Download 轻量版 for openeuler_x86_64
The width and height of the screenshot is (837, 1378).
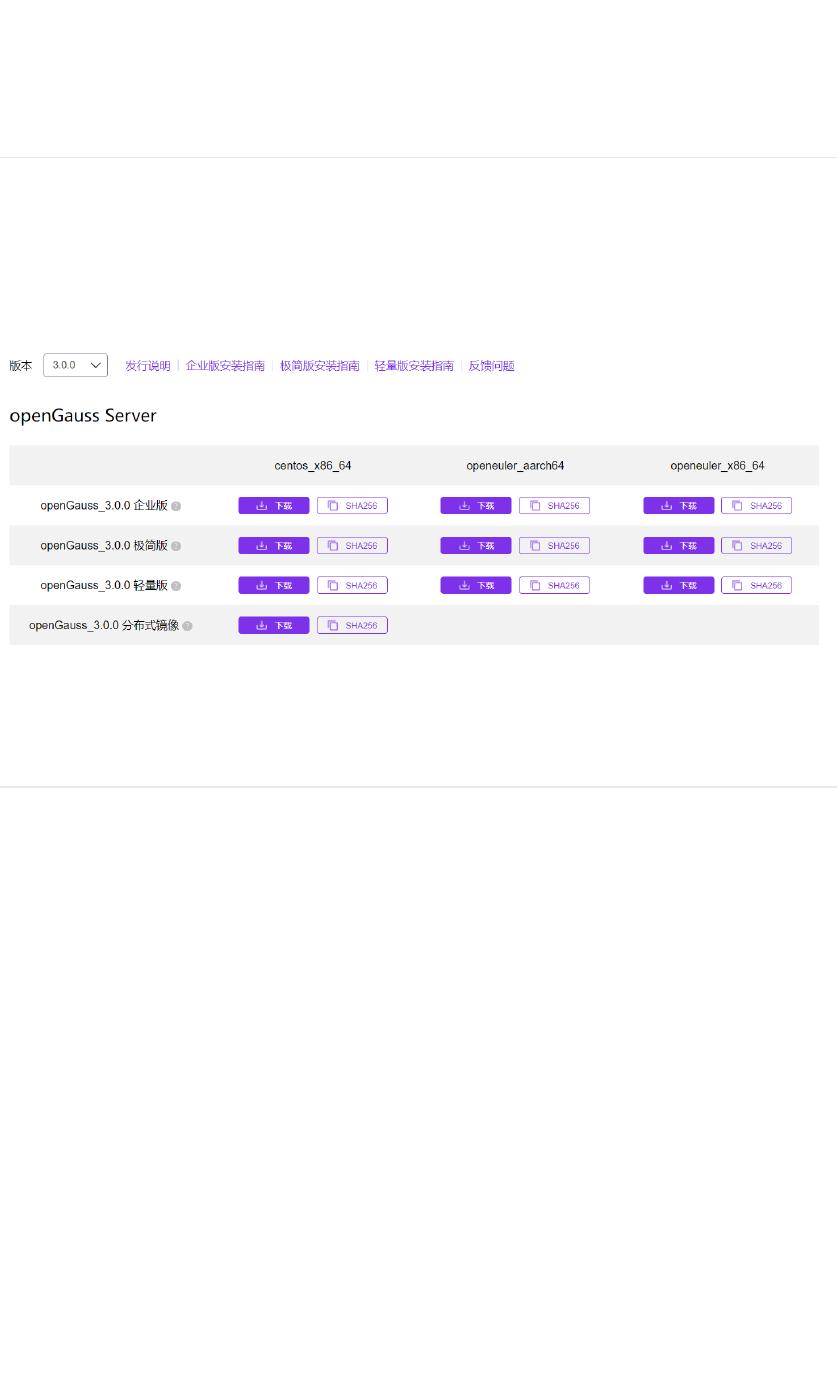679,585
